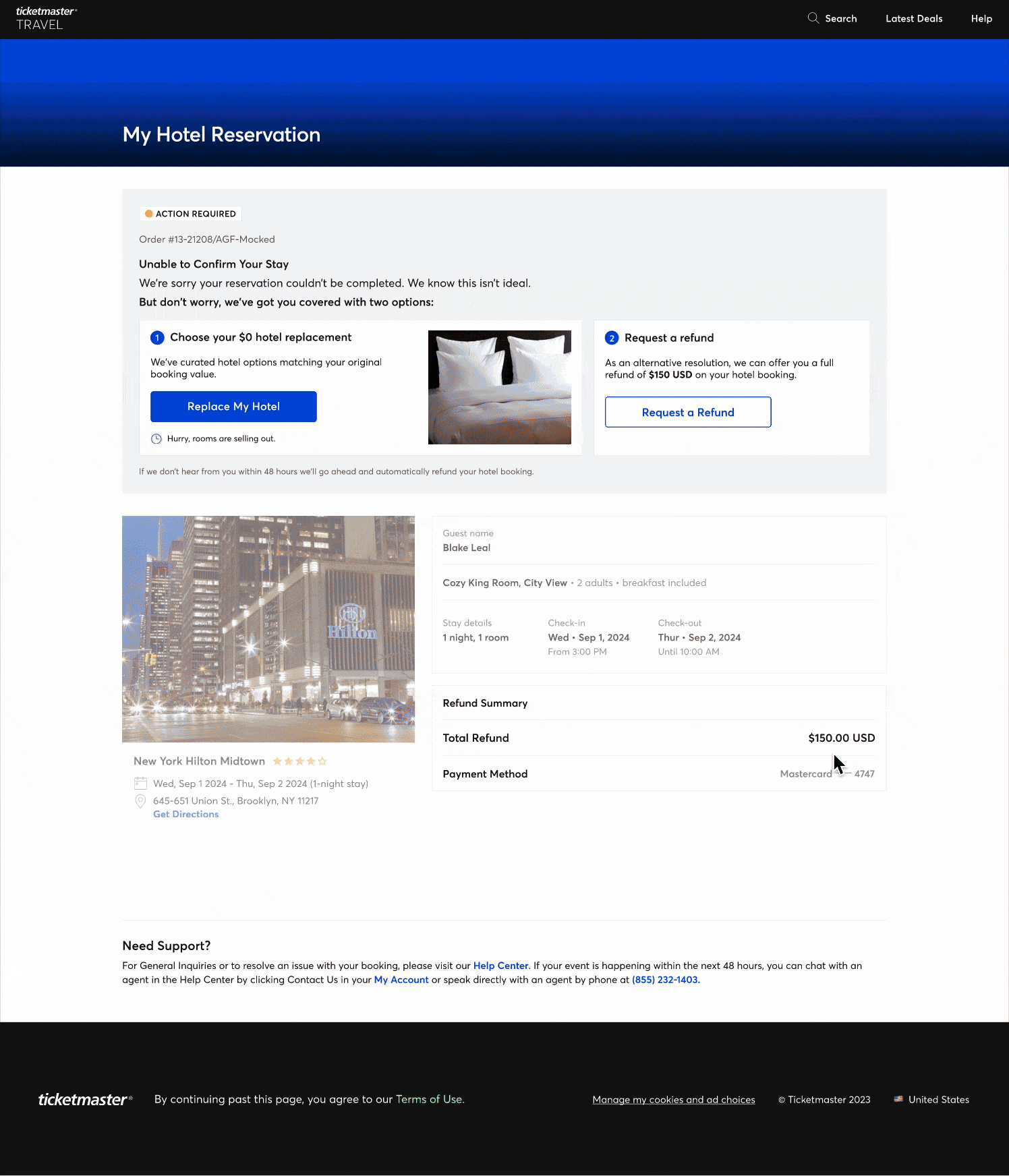Open the Get Directions link
Image resolution: width=1009 pixels, height=1176 pixels.
pyautogui.click(x=186, y=814)
